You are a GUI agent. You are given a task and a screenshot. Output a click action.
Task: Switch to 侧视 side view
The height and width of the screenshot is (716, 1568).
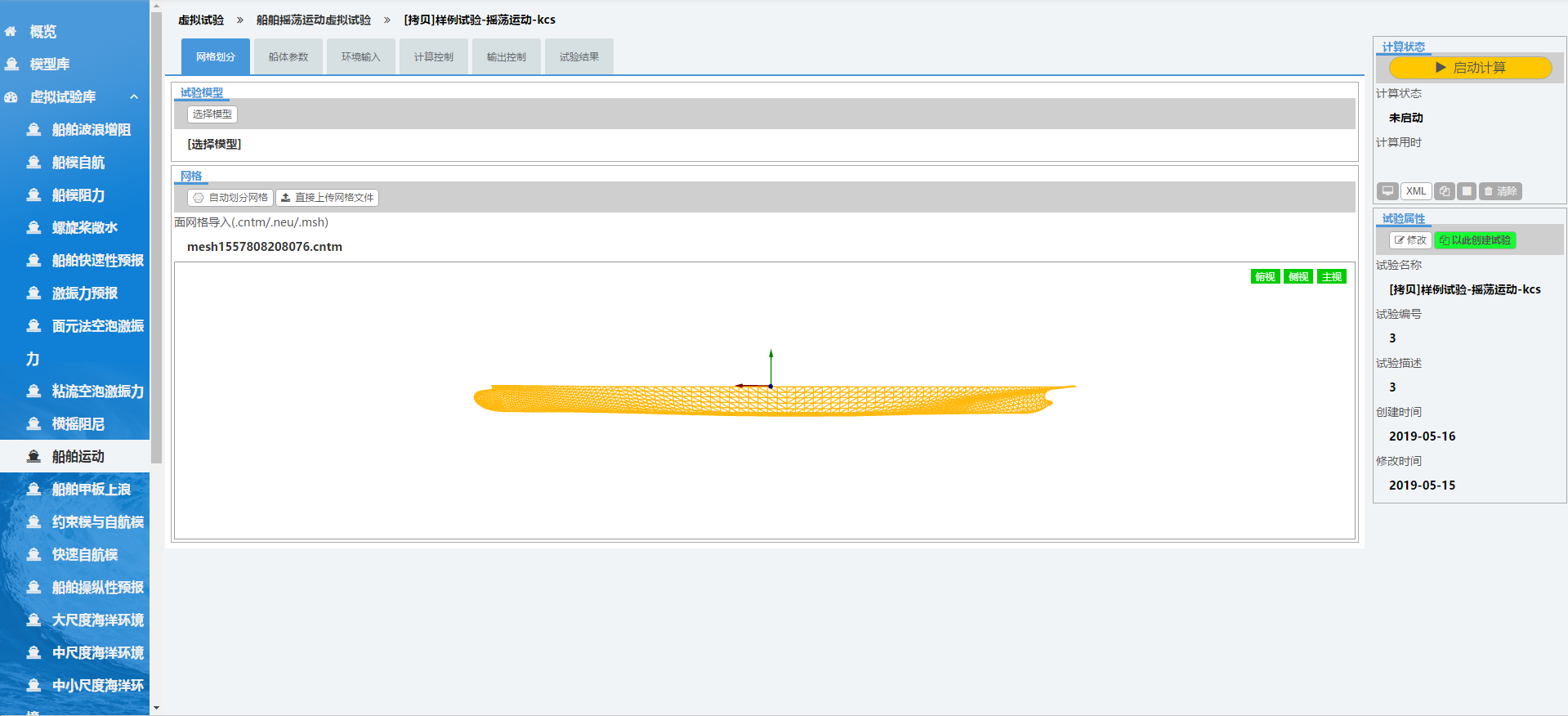pos(1298,277)
